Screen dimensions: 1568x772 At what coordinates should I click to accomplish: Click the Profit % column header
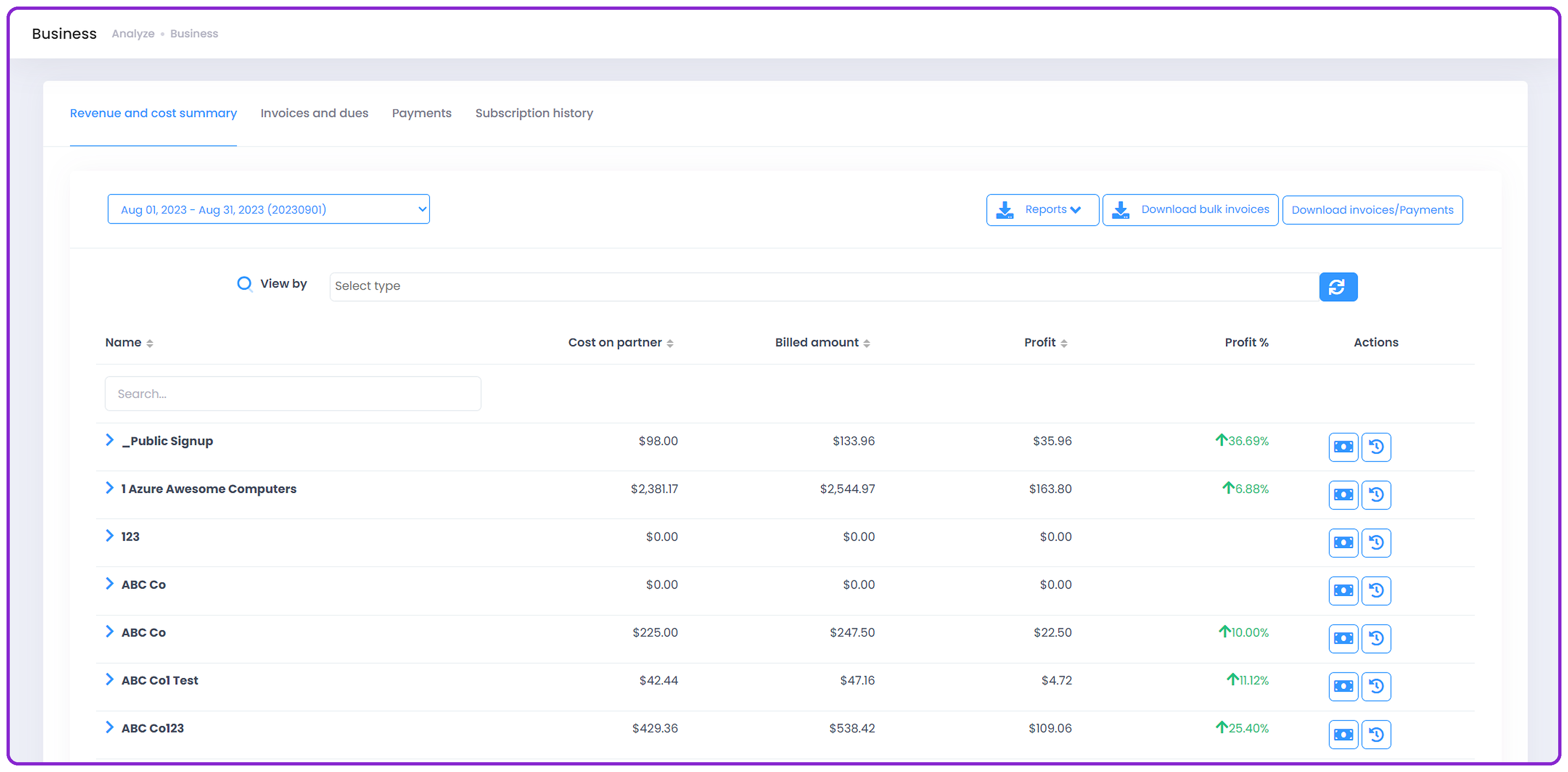(x=1247, y=343)
